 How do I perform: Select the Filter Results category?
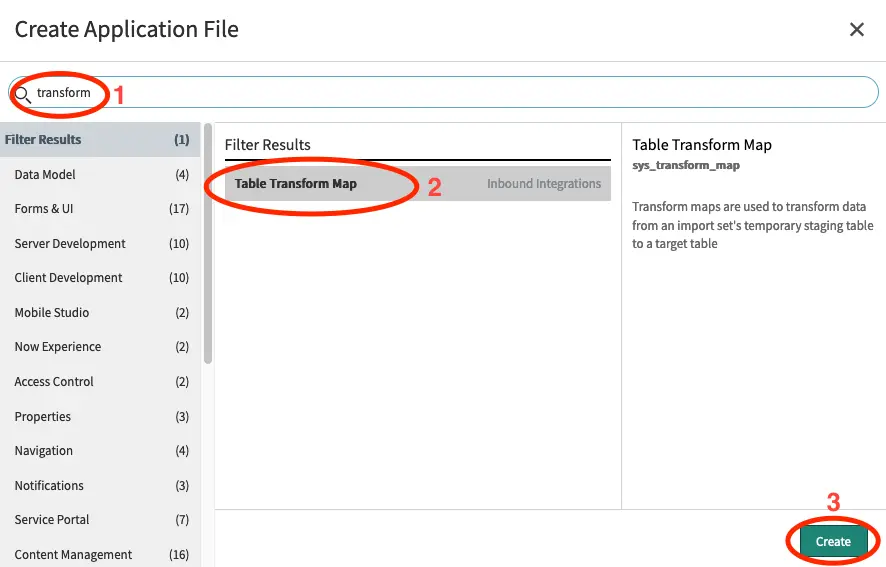[98, 140]
